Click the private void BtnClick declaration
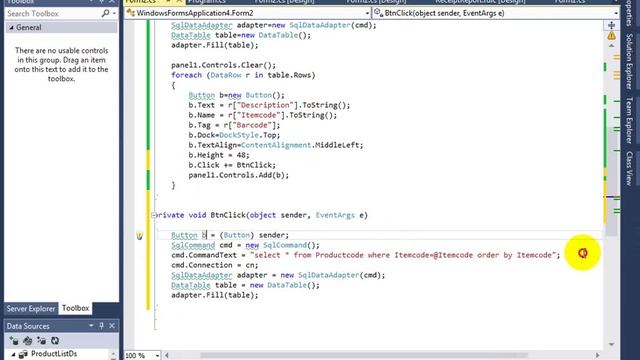The image size is (640, 360). (262, 215)
